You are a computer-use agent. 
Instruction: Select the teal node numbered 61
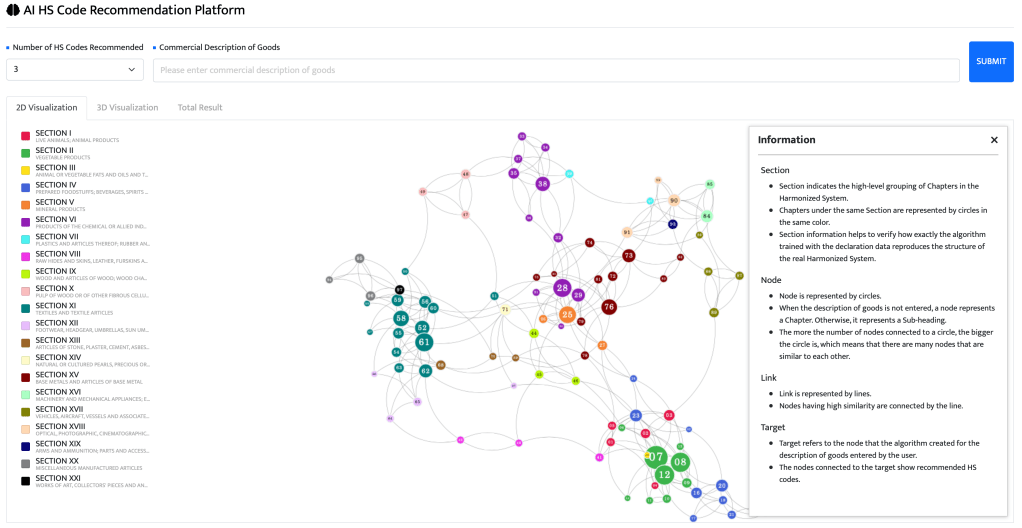[x=424, y=342]
